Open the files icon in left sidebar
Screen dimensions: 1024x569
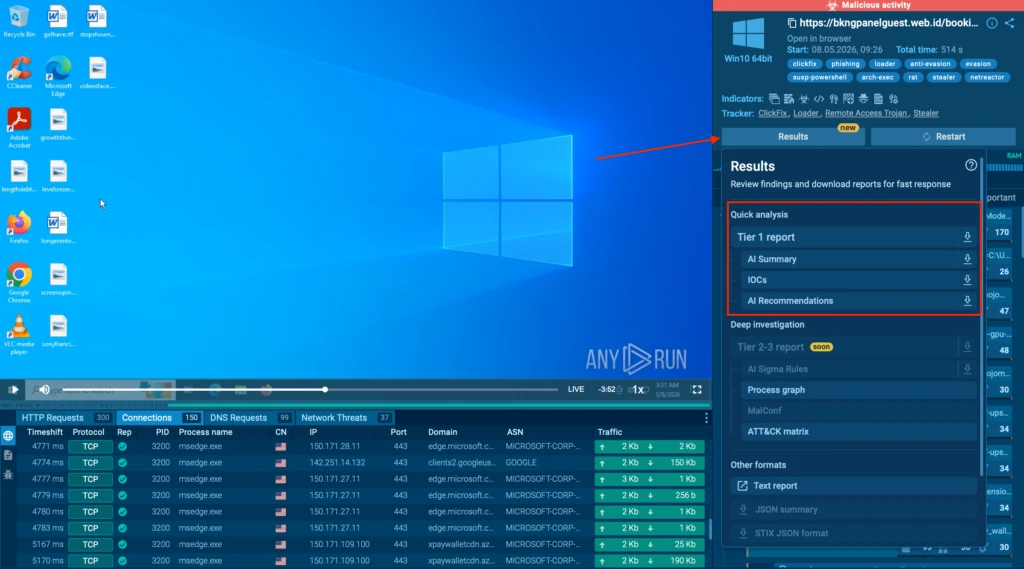coord(8,455)
